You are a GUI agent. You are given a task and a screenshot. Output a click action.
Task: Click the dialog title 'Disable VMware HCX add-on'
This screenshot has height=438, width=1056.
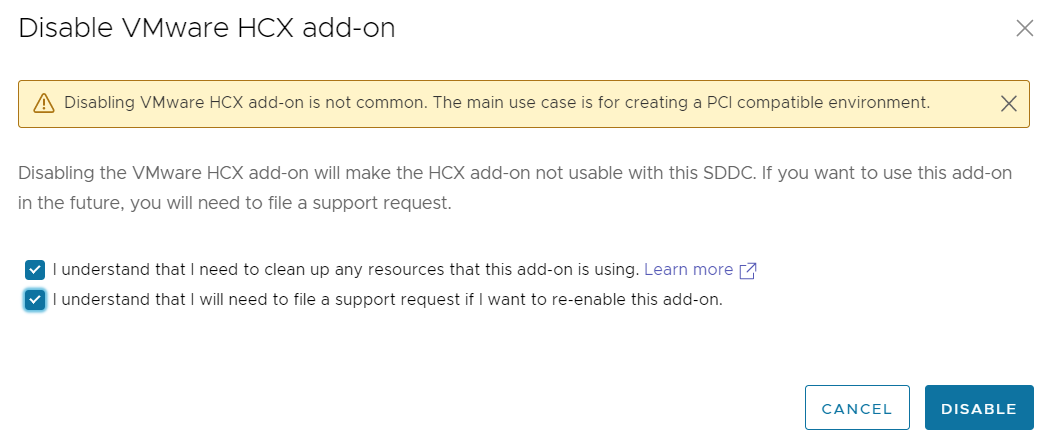207,28
